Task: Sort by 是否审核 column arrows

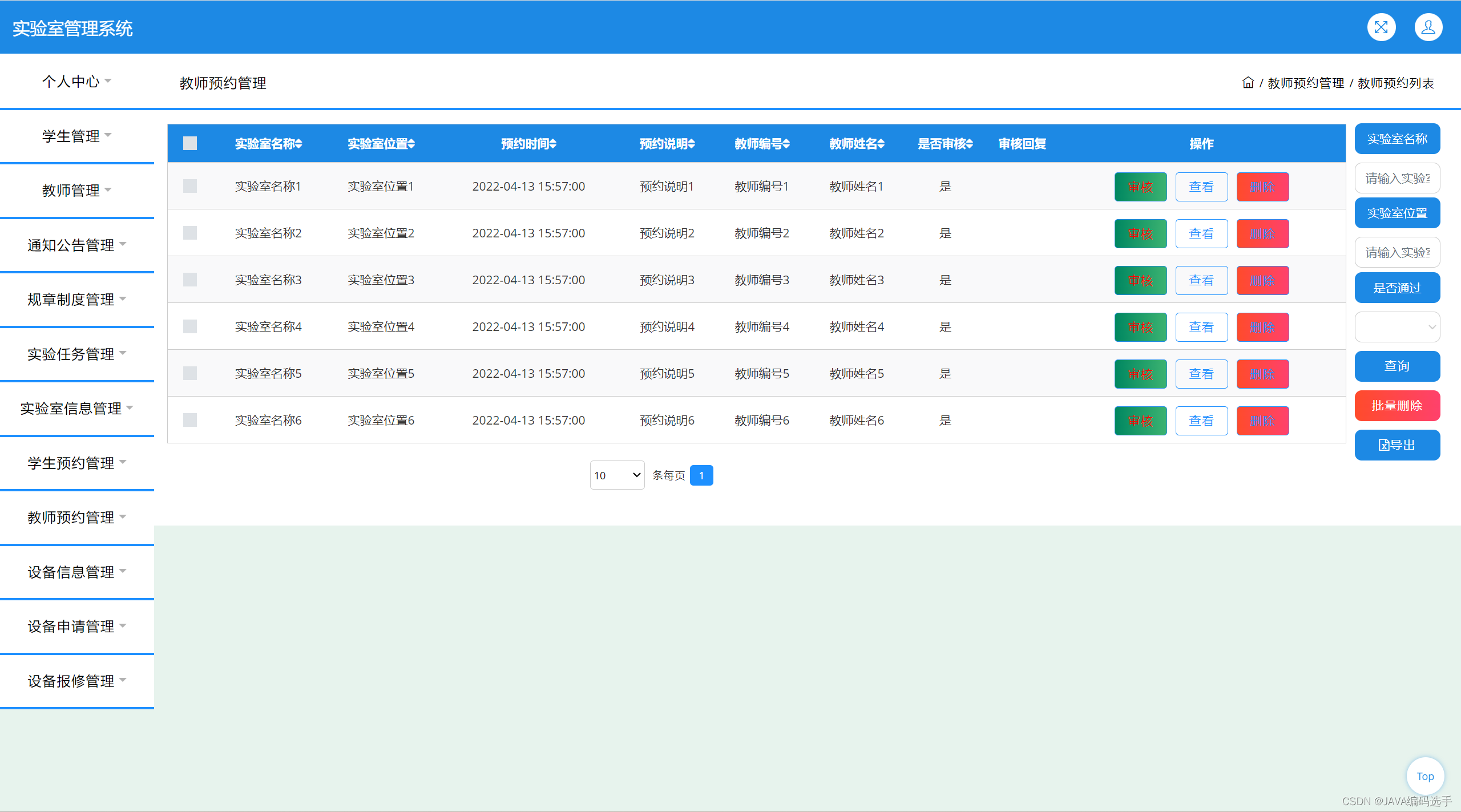Action: [970, 144]
